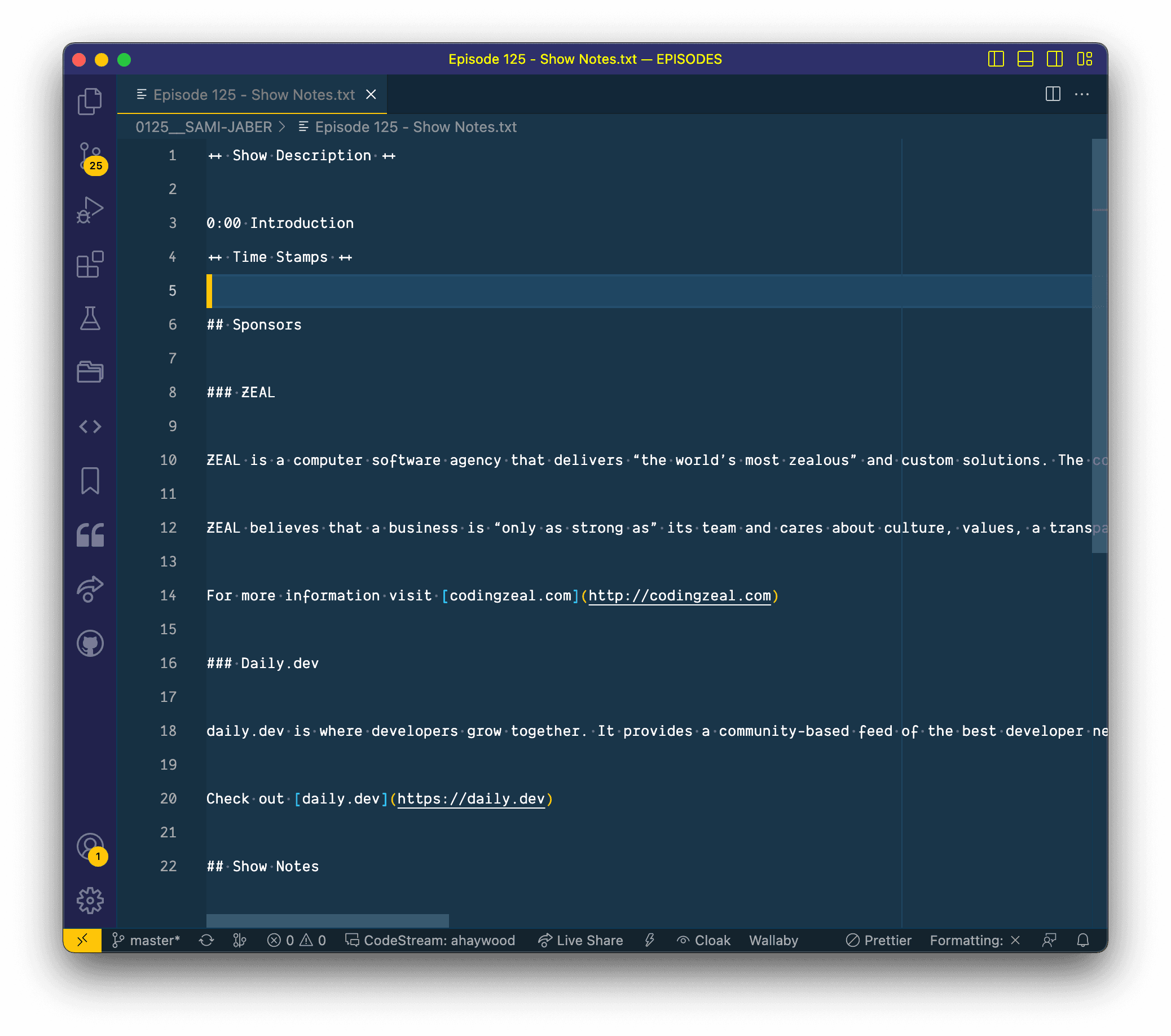1171x1036 pixels.
Task: Click the 'Time Stamps' line
Action: (280, 257)
